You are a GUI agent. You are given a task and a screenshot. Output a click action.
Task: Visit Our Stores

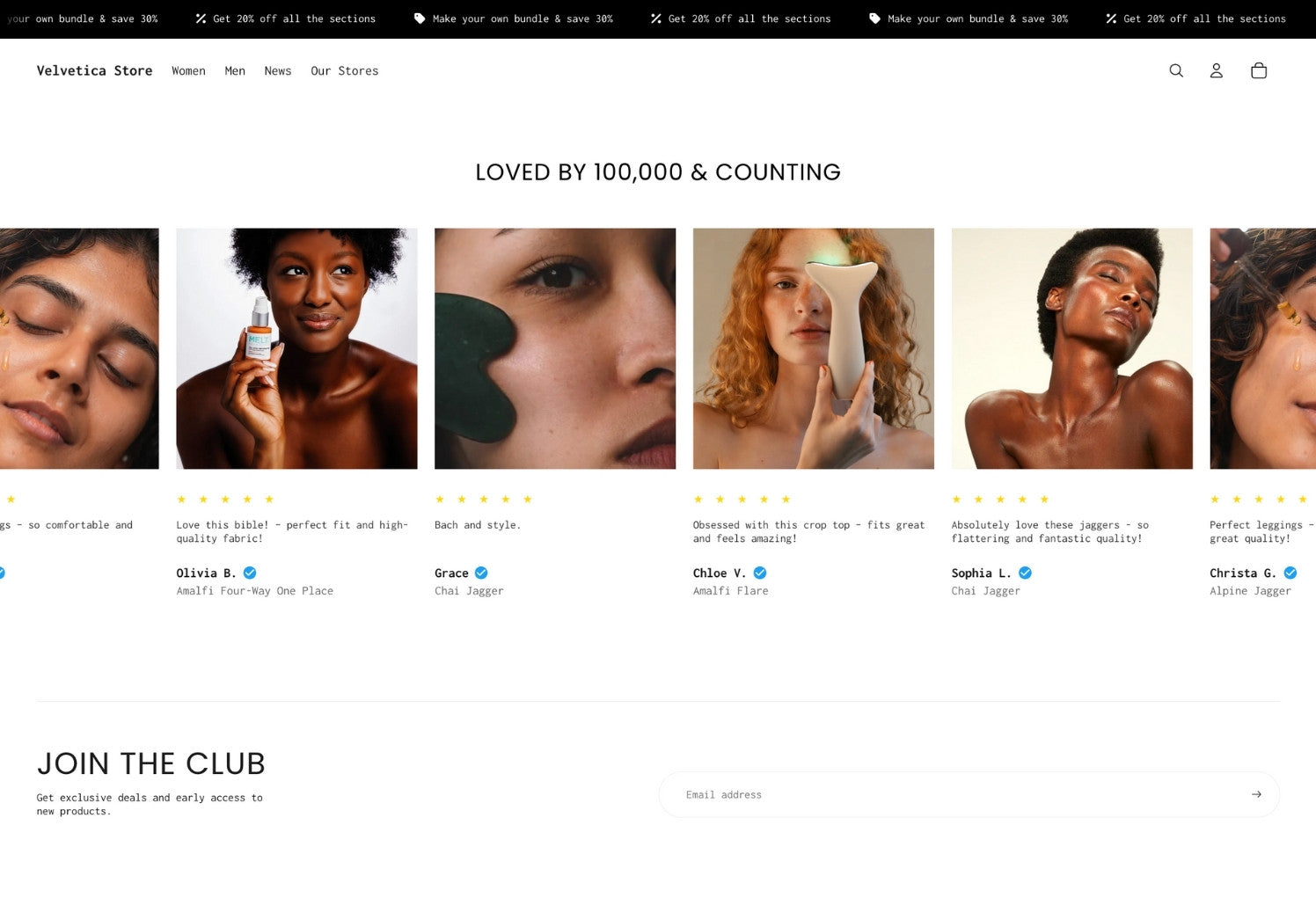tap(344, 70)
